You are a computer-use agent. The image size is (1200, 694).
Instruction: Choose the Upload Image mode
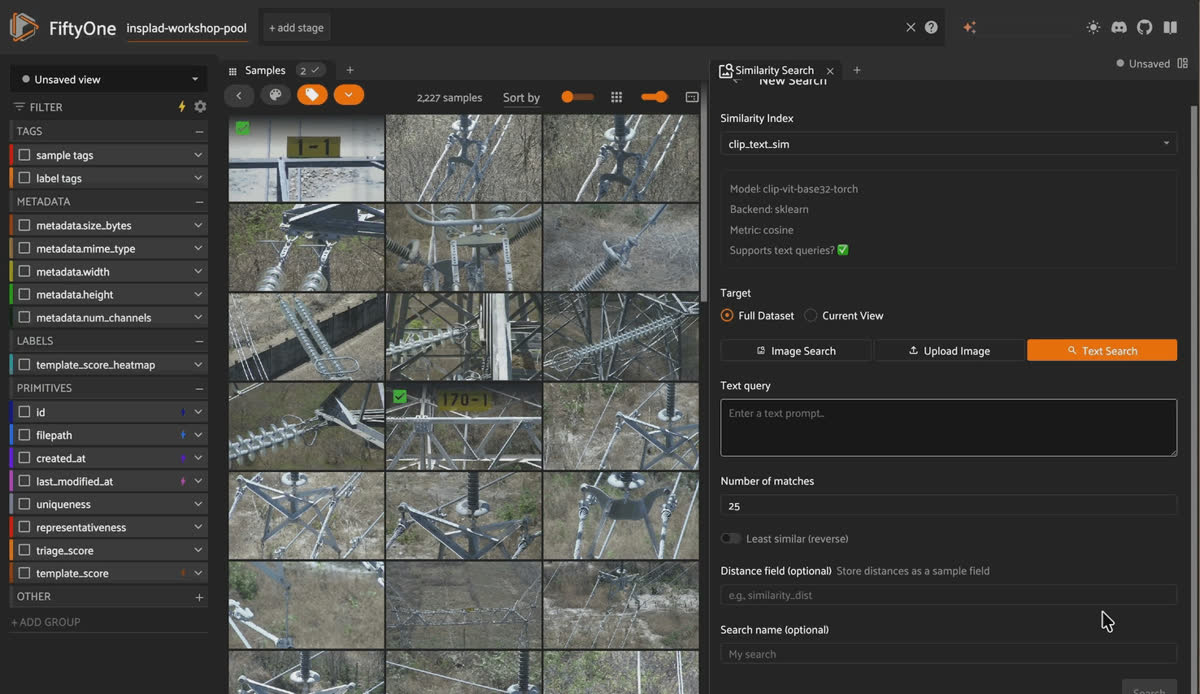949,350
